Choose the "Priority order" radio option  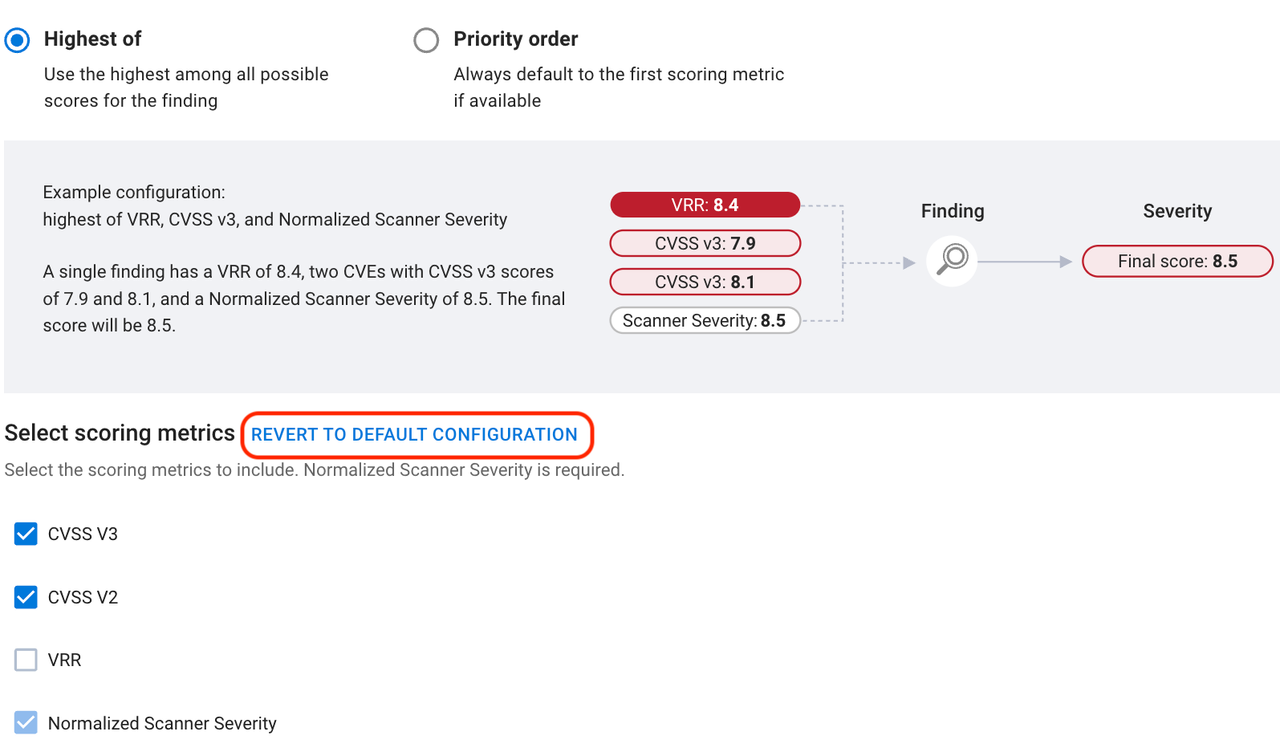(426, 40)
